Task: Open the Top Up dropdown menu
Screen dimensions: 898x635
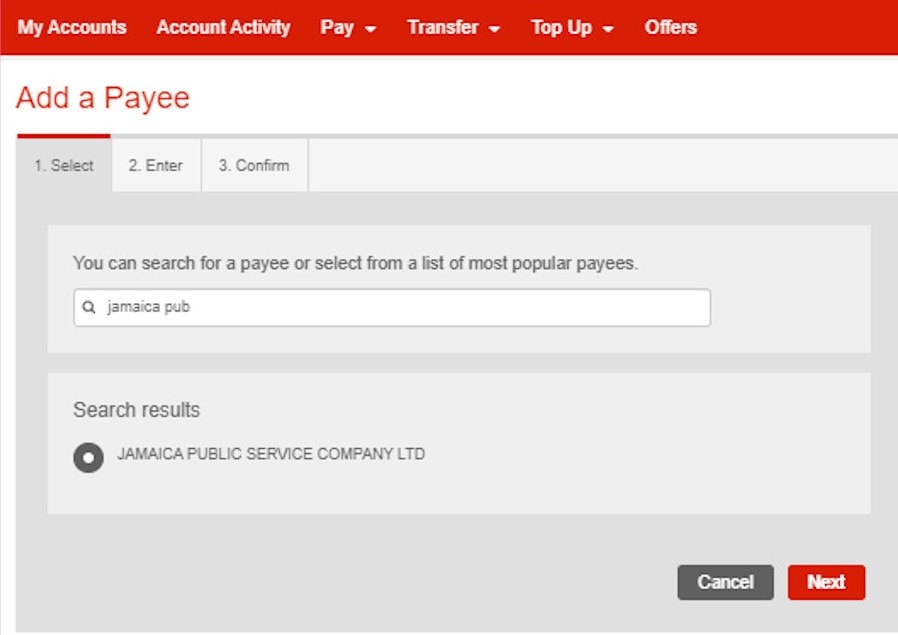Action: tap(572, 27)
